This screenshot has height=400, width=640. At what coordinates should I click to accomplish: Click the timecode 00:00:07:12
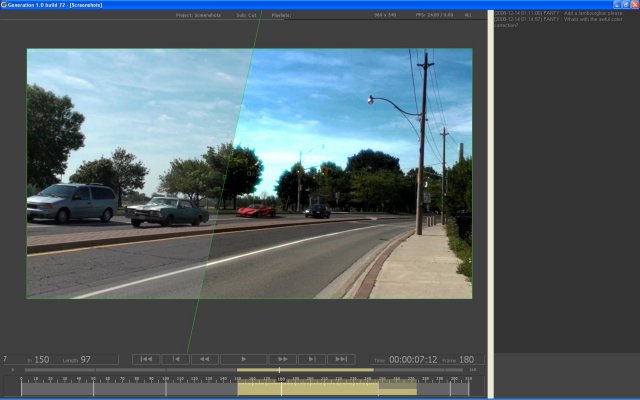click(x=413, y=360)
